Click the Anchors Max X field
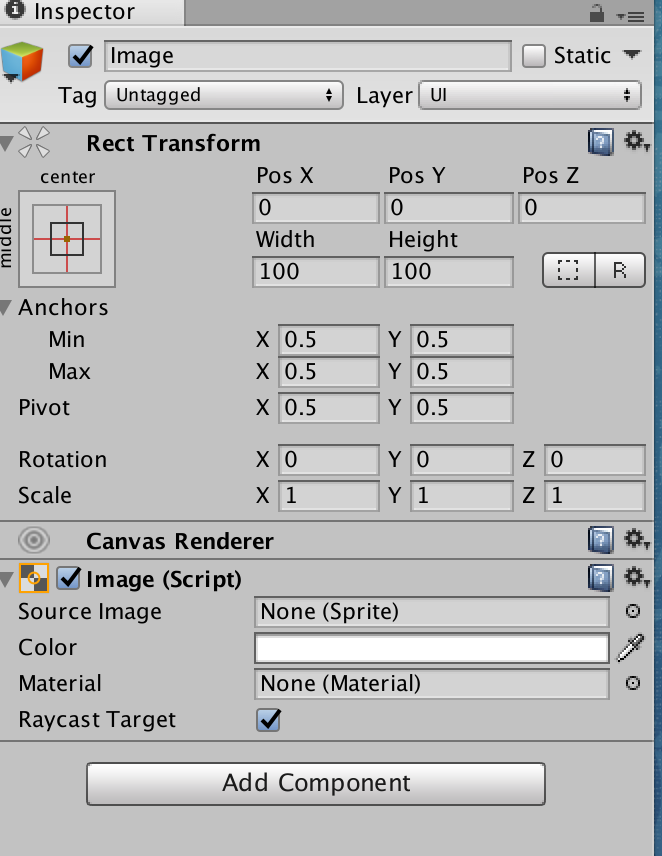662x856 pixels. pyautogui.click(x=329, y=372)
